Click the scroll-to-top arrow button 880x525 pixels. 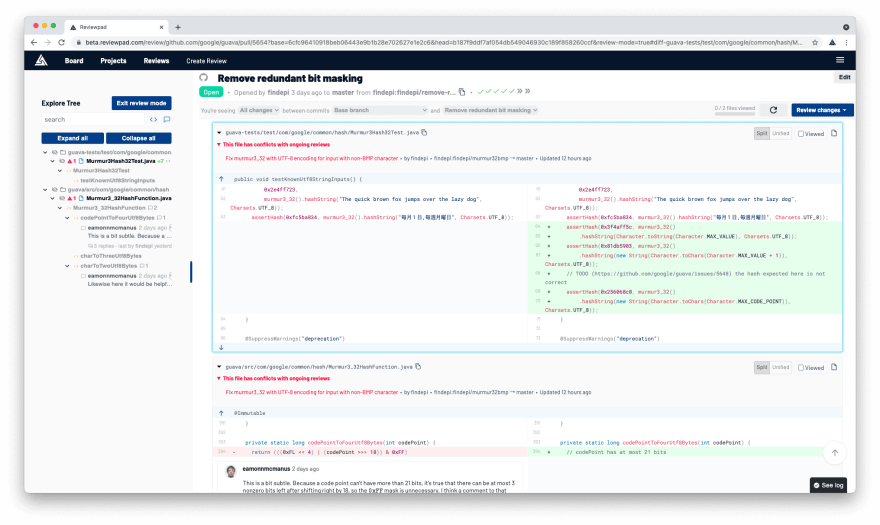(x=835, y=453)
